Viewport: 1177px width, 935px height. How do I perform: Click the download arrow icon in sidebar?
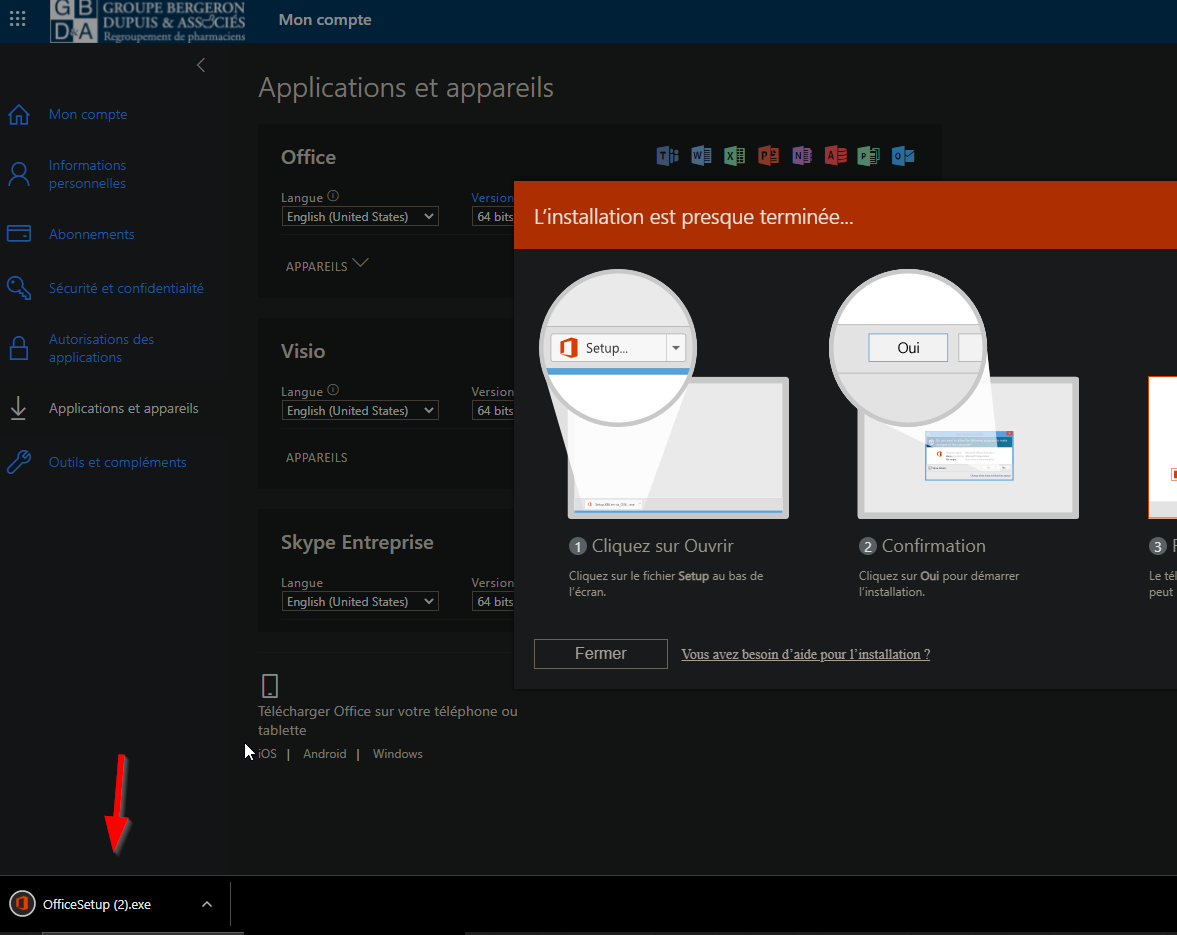pyautogui.click(x=18, y=408)
